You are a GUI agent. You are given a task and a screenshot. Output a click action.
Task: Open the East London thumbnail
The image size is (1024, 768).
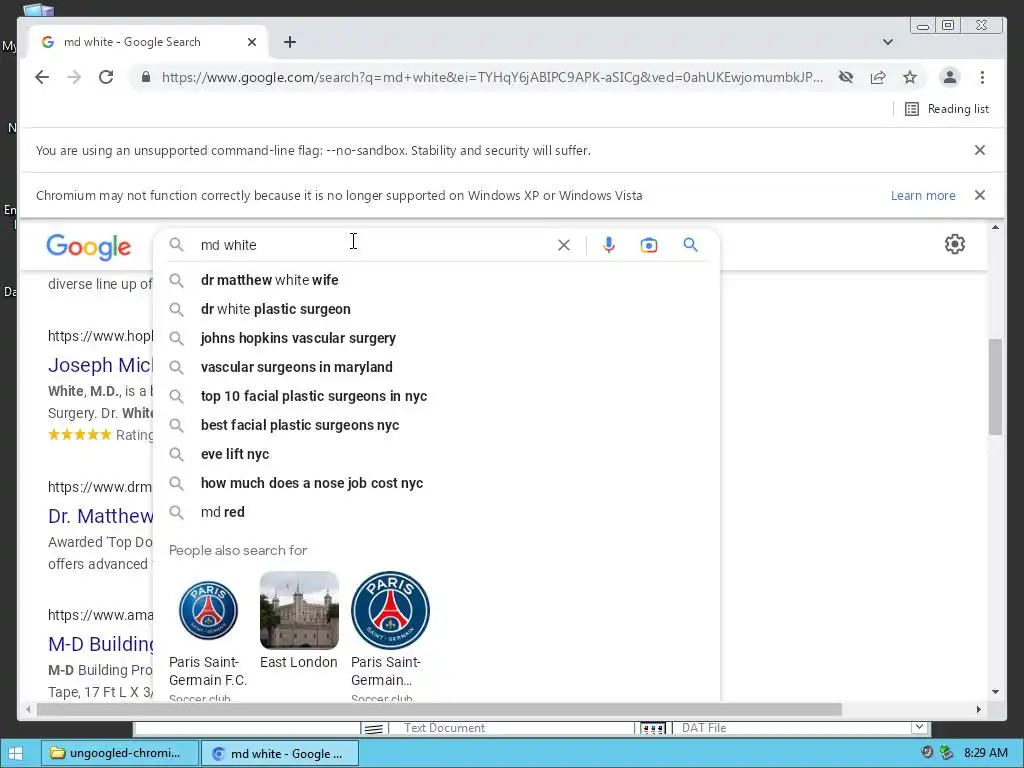[x=299, y=611]
